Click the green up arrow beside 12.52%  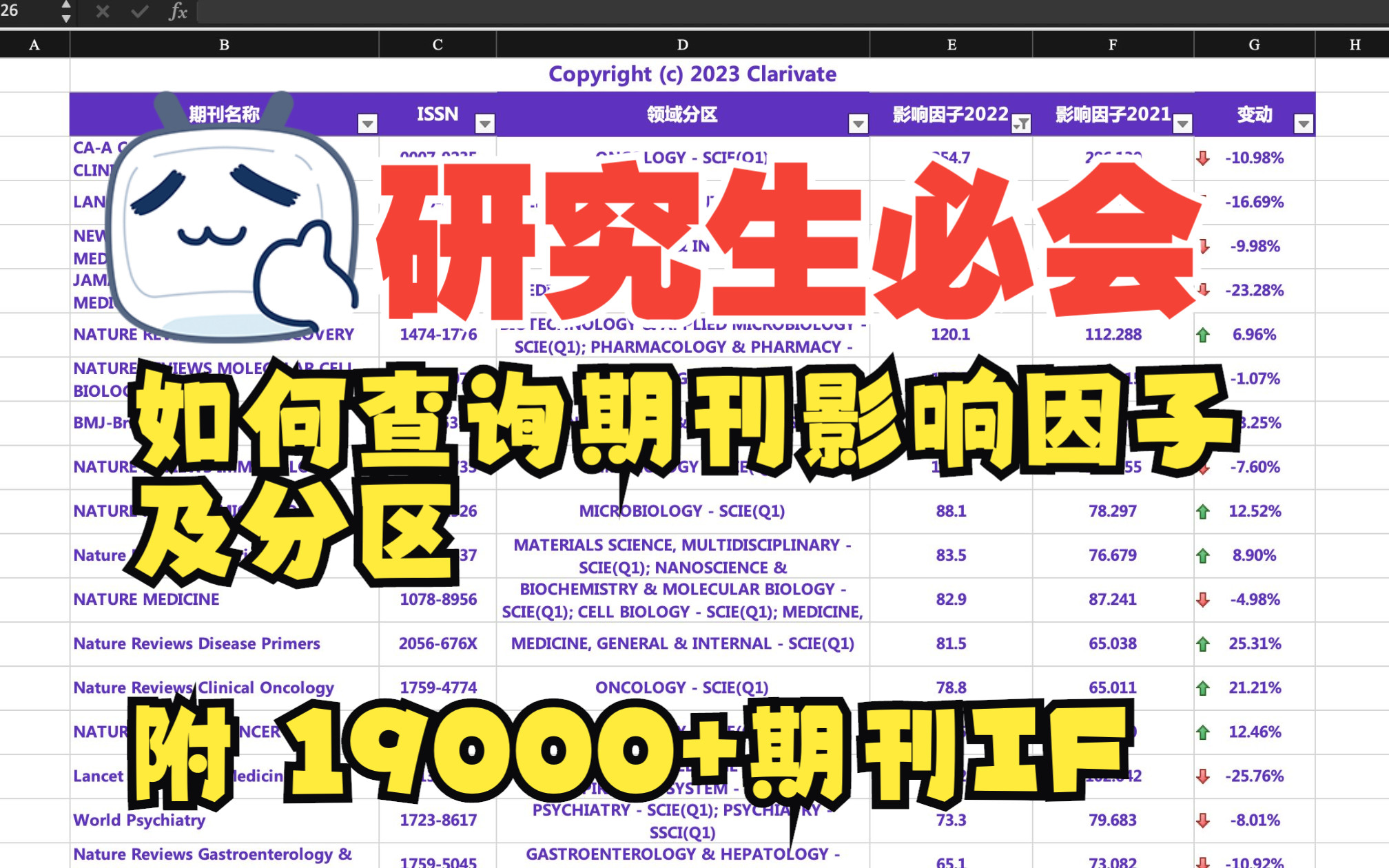click(1202, 511)
